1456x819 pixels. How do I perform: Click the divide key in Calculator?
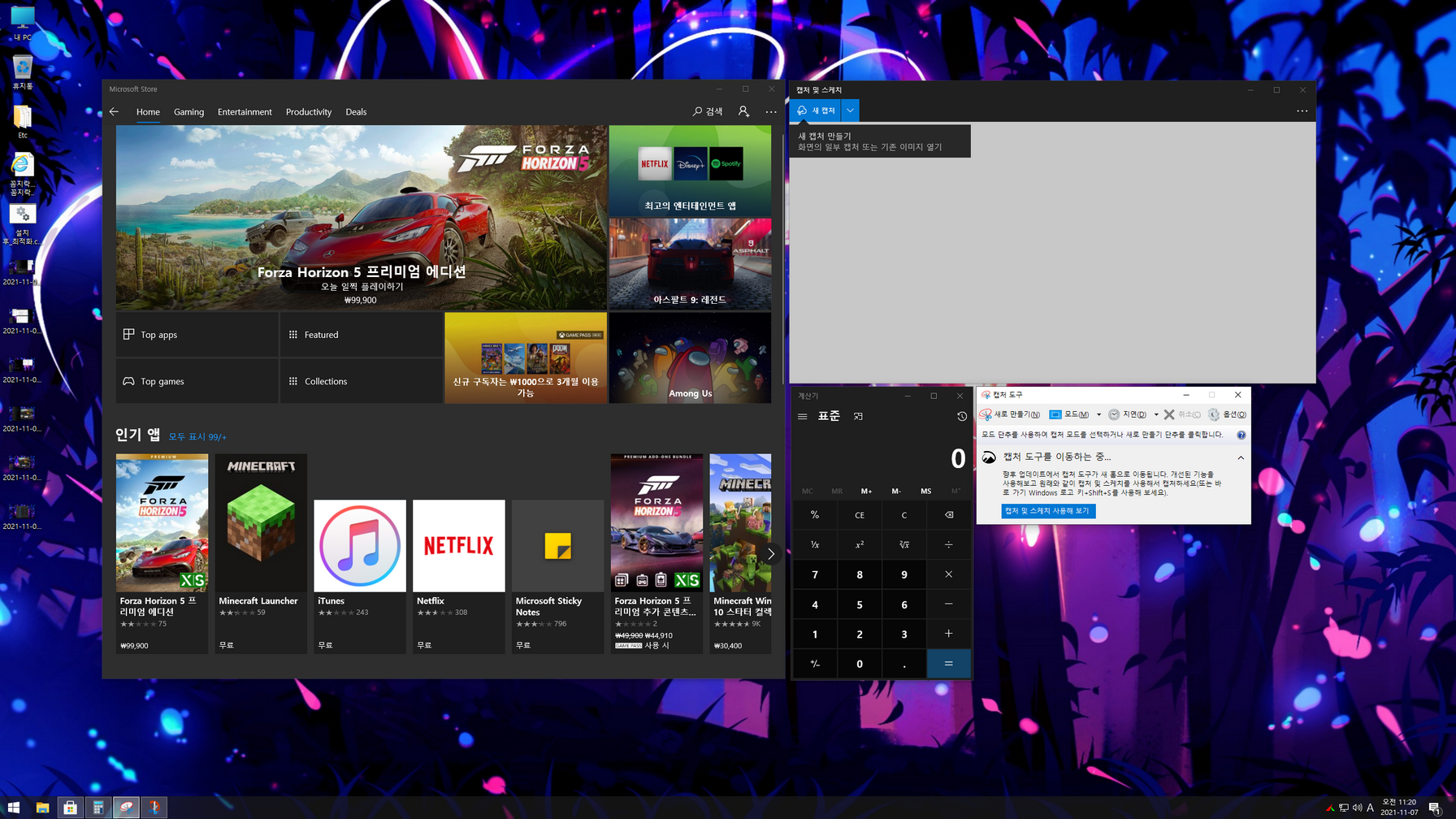pyautogui.click(x=948, y=544)
